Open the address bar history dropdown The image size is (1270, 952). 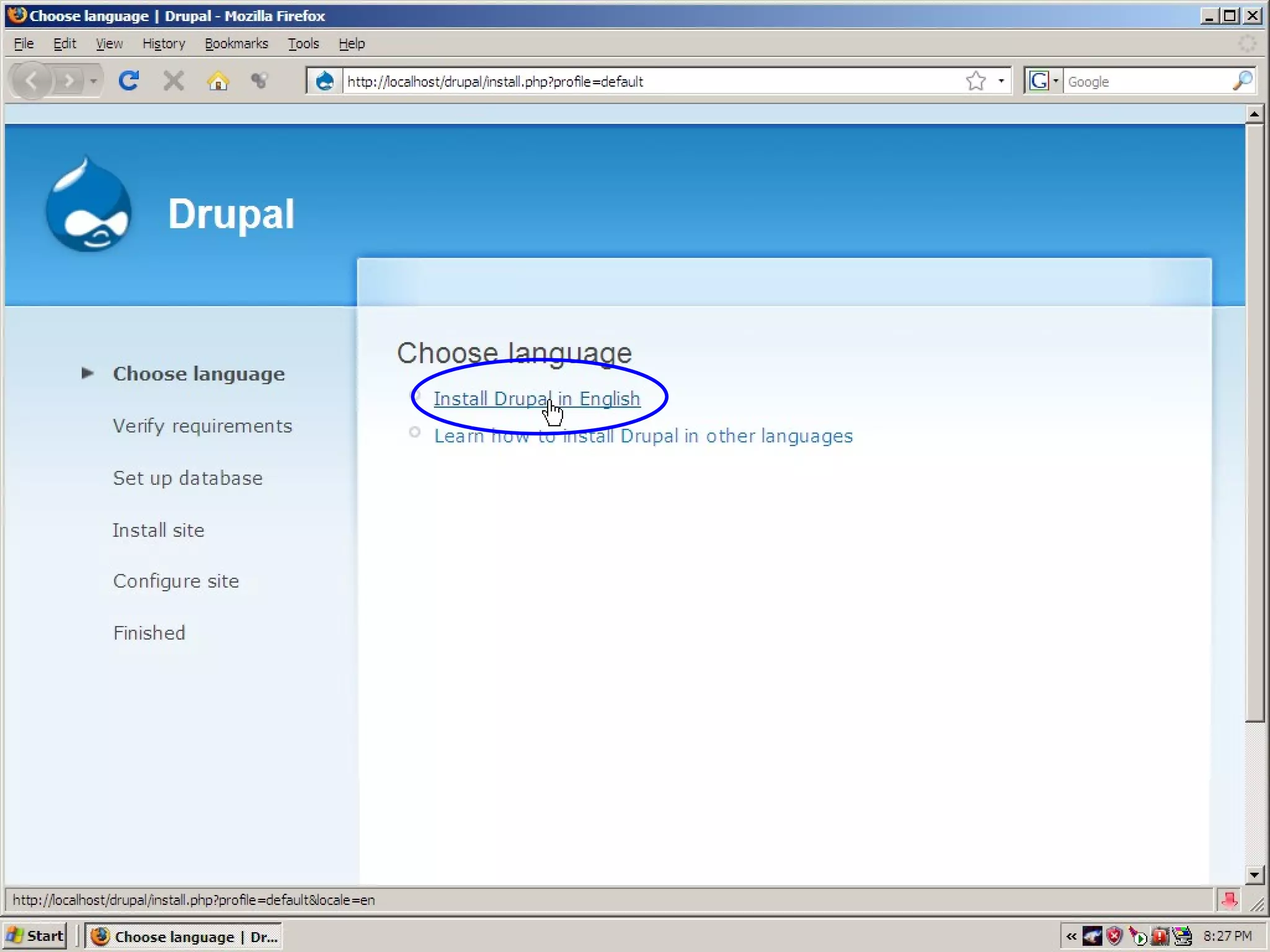coord(1001,81)
